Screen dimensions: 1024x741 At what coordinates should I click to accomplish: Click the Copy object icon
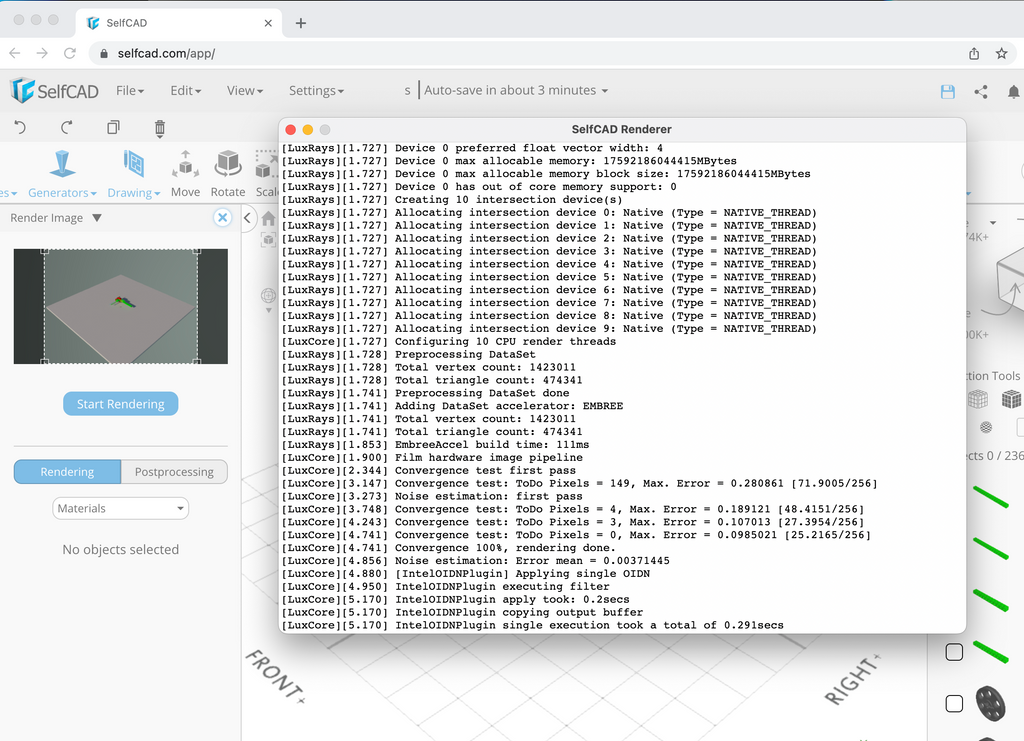113,127
